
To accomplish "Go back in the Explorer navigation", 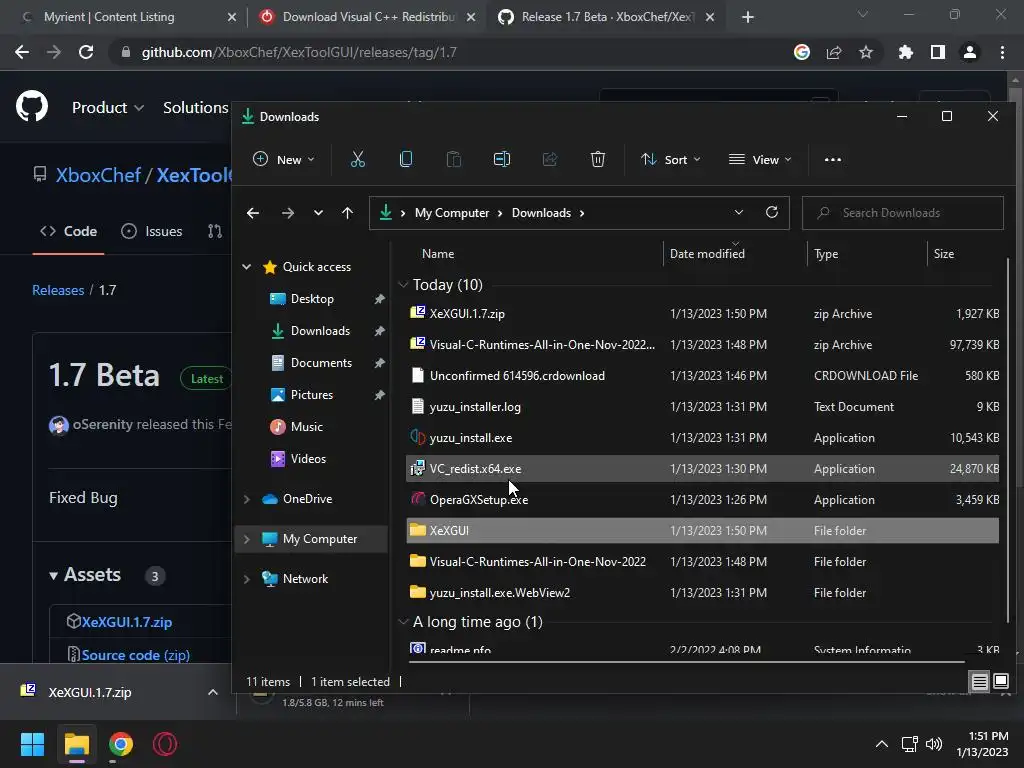I will pyautogui.click(x=253, y=213).
